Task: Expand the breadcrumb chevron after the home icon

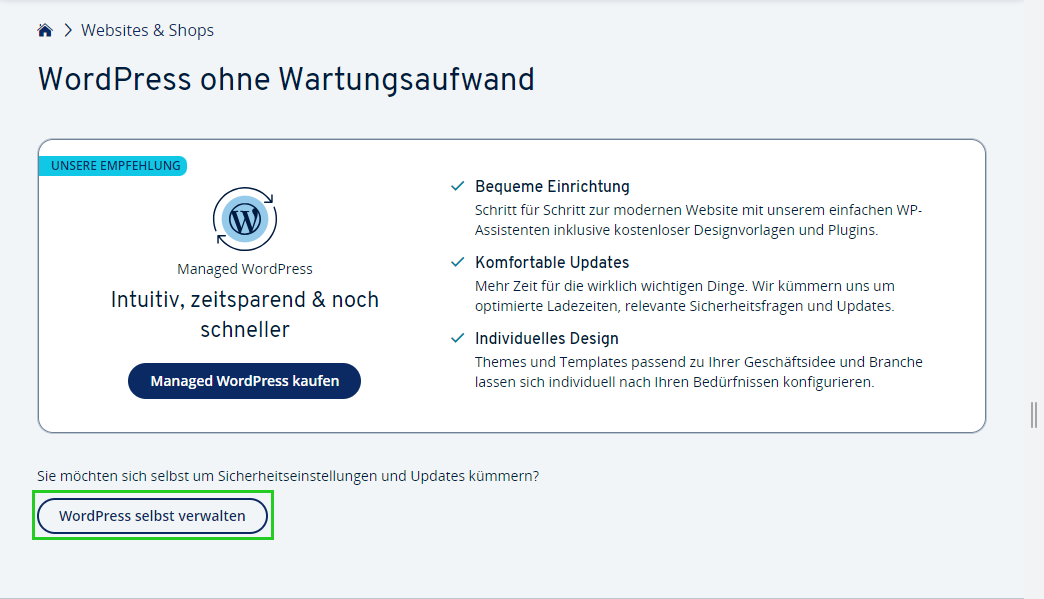Action: coord(66,29)
